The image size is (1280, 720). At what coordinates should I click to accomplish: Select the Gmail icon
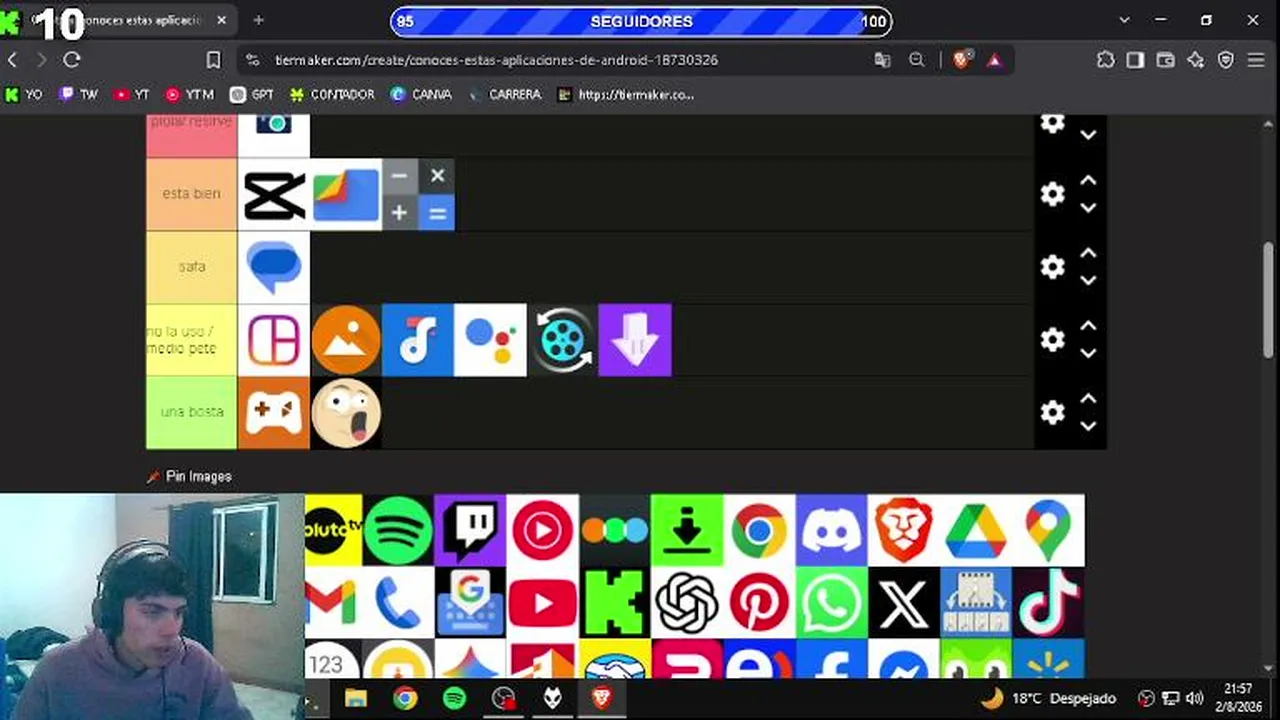(x=333, y=602)
